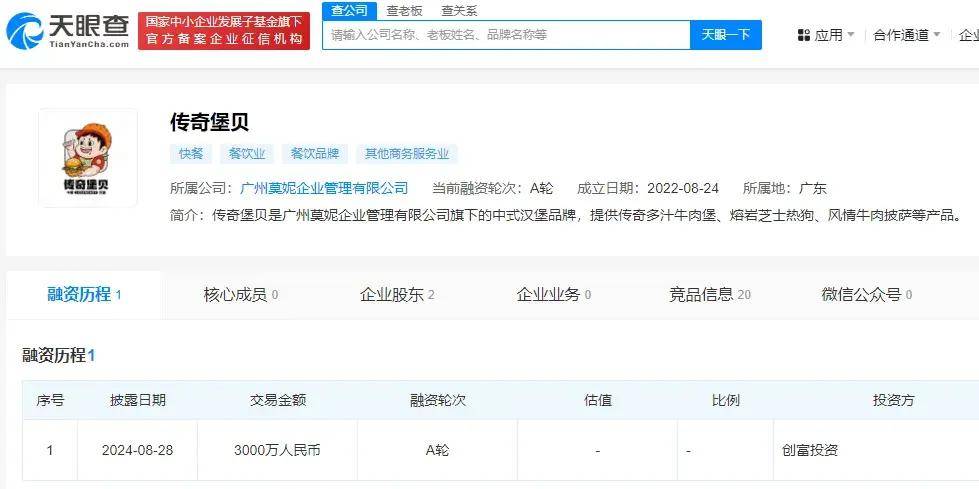Click the 融资历程 section heading
The height and width of the screenshot is (489, 979).
click(59, 356)
